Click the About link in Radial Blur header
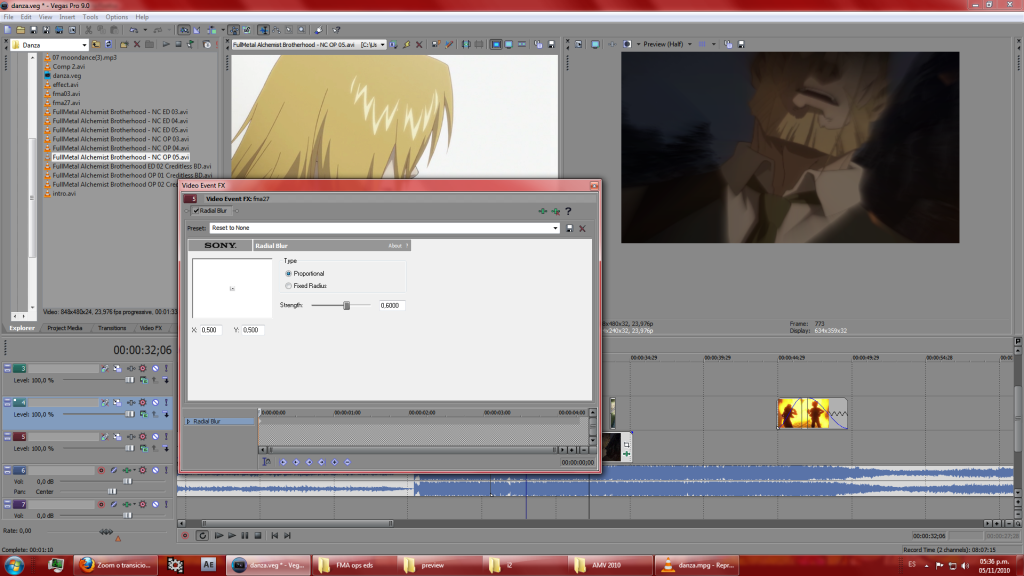 point(395,246)
